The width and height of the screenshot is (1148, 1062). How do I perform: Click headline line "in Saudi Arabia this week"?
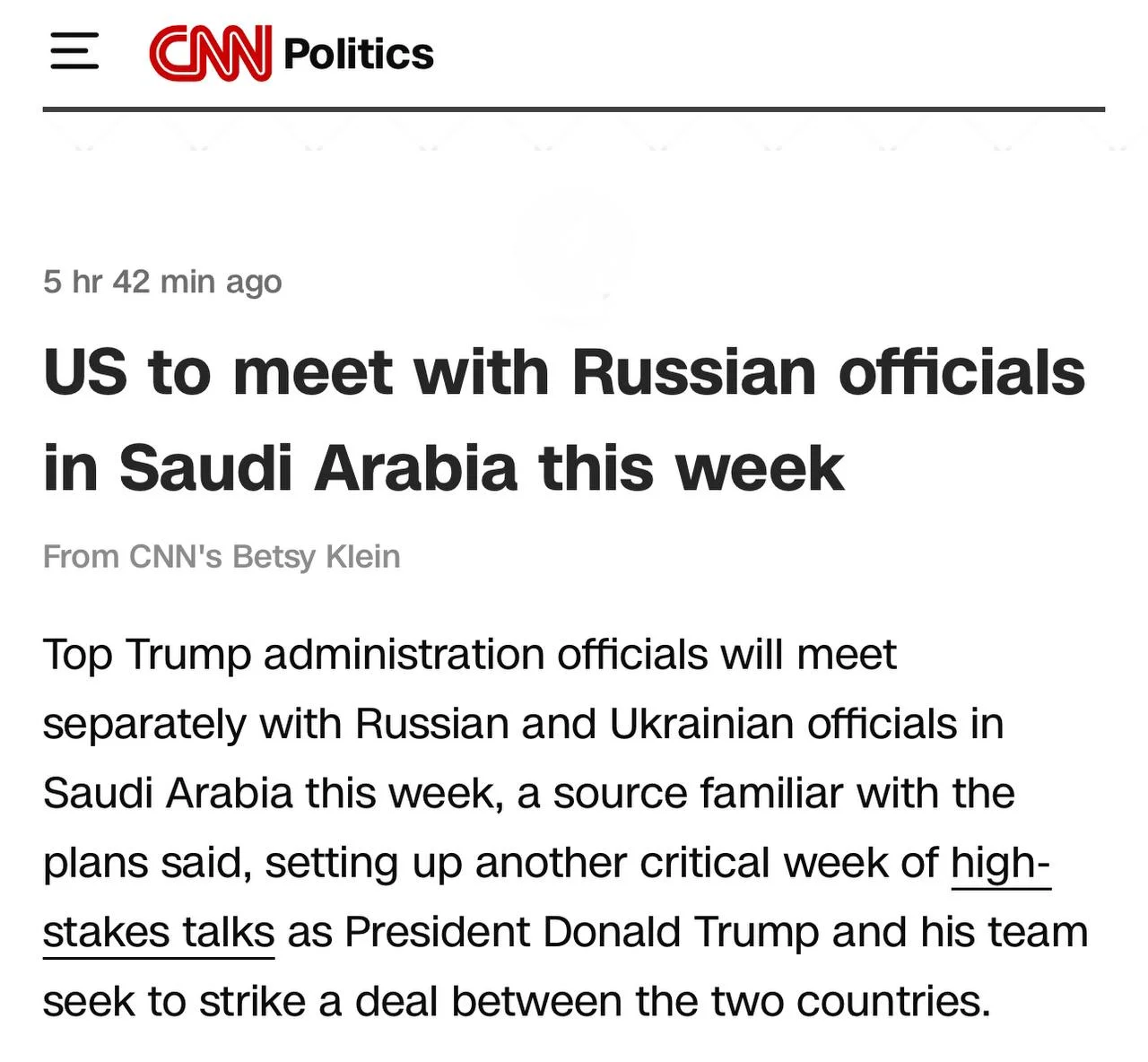click(x=444, y=467)
